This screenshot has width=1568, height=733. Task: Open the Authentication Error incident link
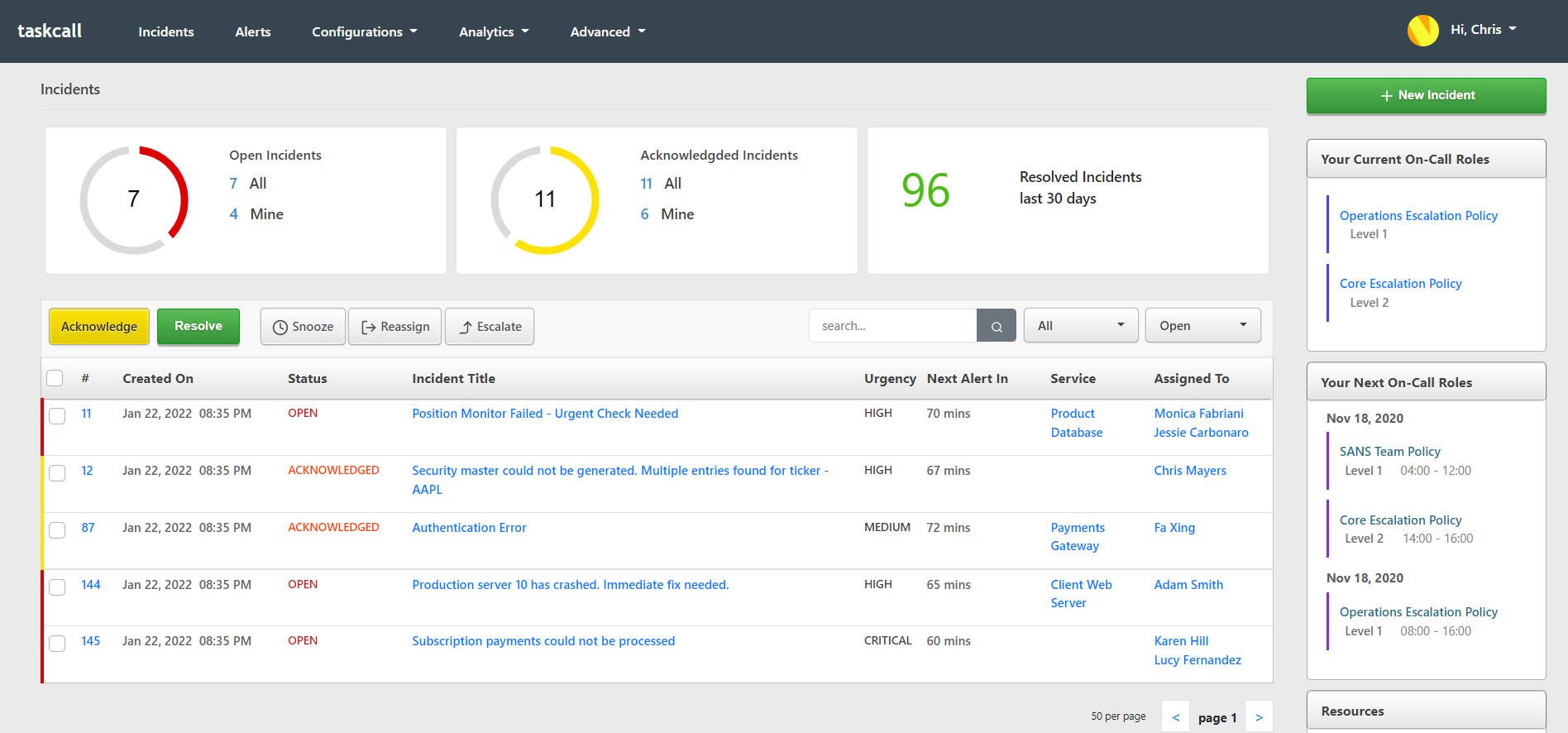(469, 528)
